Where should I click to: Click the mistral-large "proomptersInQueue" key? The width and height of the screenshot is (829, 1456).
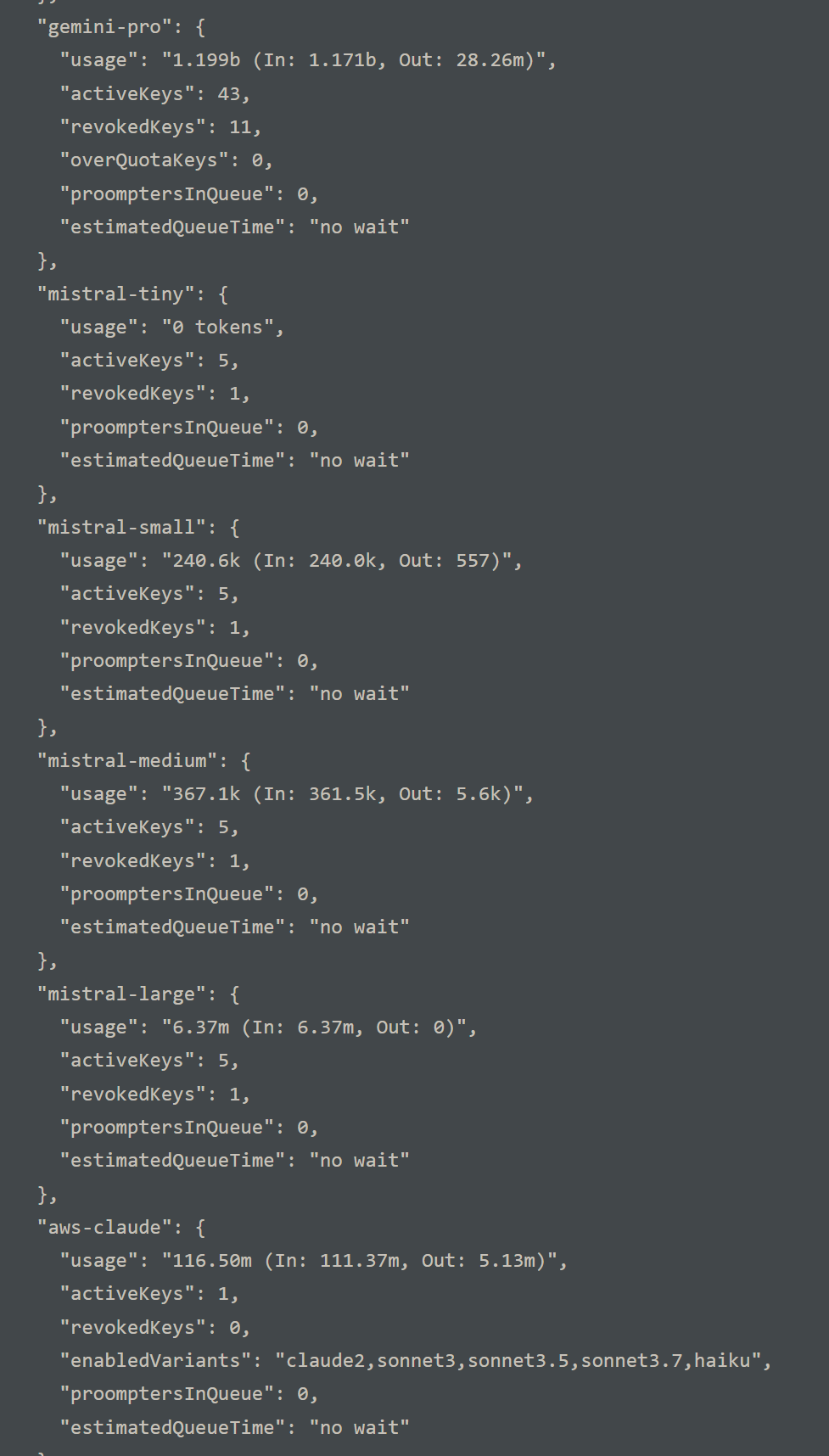166,1128
